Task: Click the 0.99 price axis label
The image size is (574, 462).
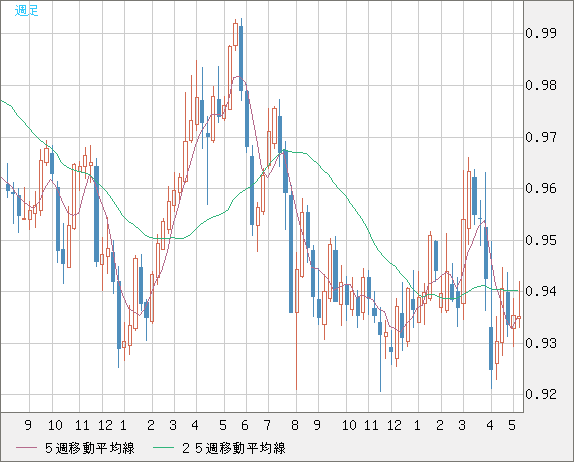Action: click(541, 33)
